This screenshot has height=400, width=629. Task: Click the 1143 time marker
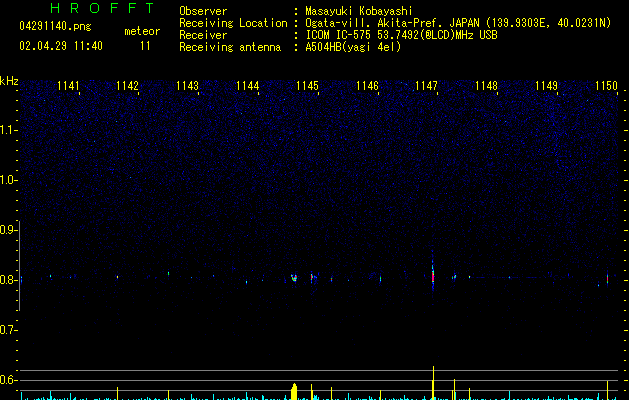click(187, 86)
